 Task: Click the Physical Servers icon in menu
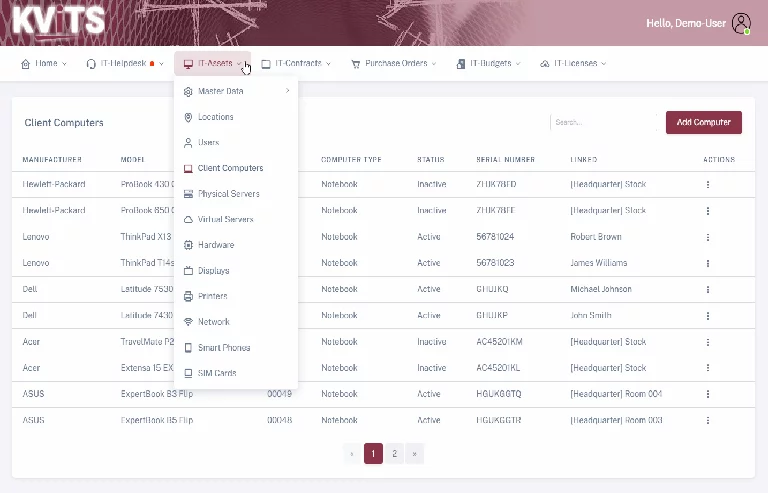(x=188, y=194)
